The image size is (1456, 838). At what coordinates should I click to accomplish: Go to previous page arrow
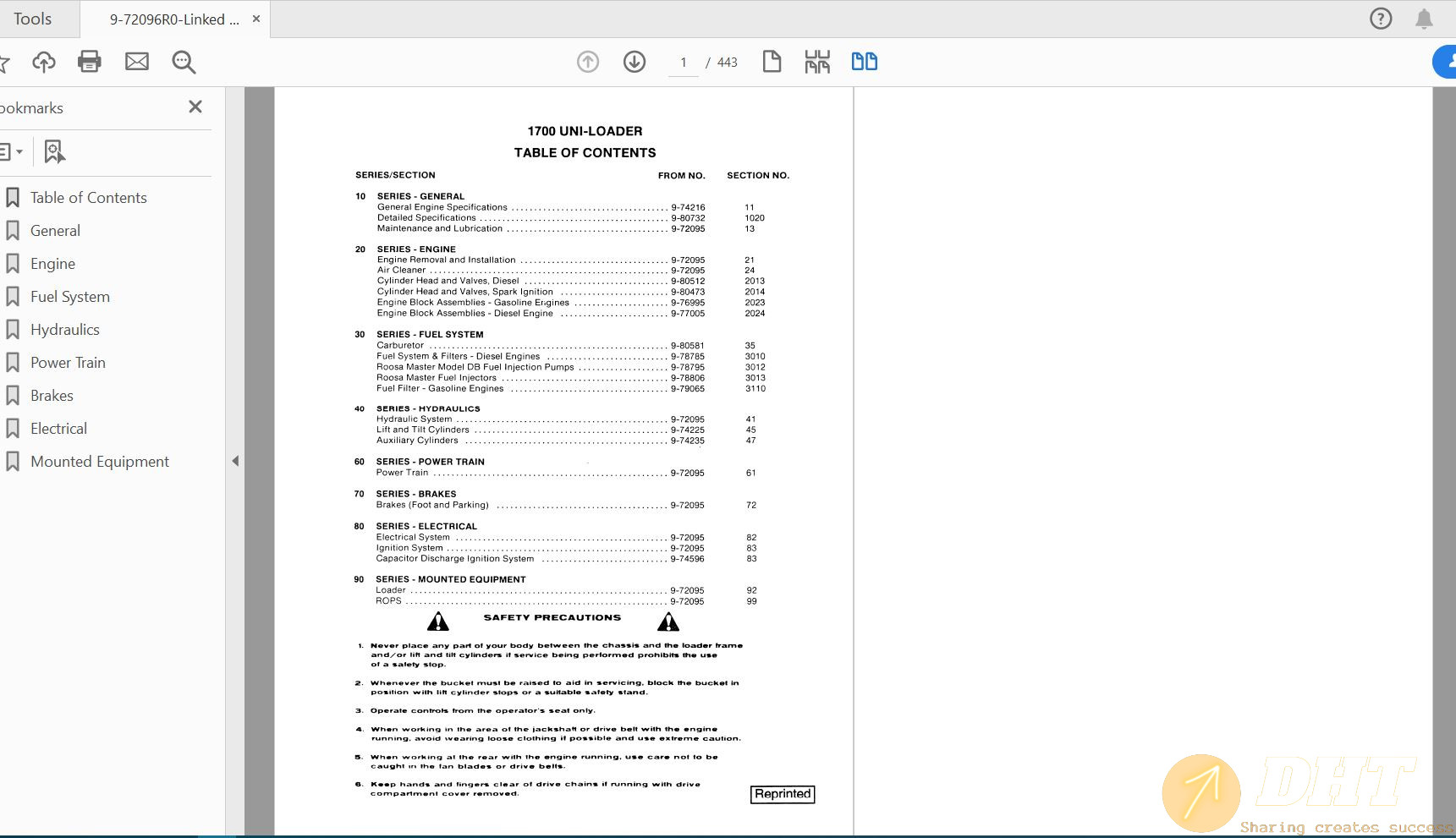point(588,62)
